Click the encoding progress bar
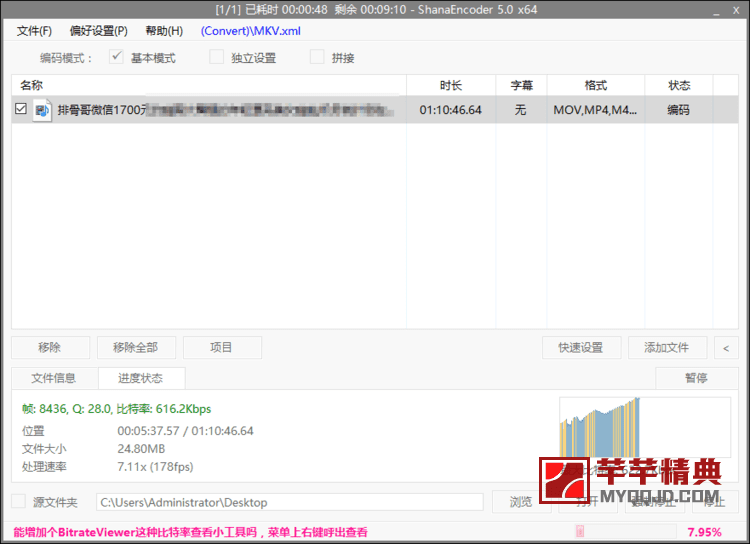Screen dimensions: 750x544 tap(626, 532)
